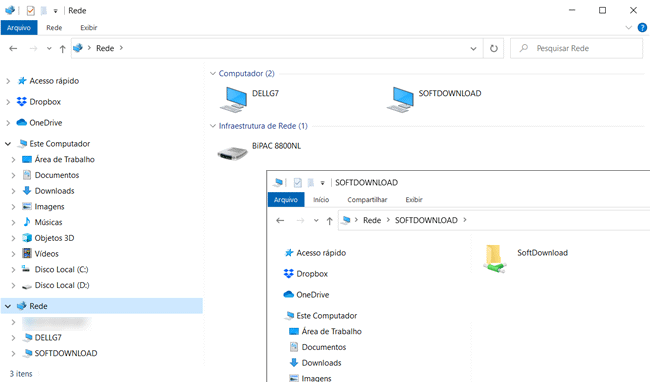650x382 pixels.
Task: Select Documentos in SOFTDOWNLOAD sidebar
Action: coord(323,347)
